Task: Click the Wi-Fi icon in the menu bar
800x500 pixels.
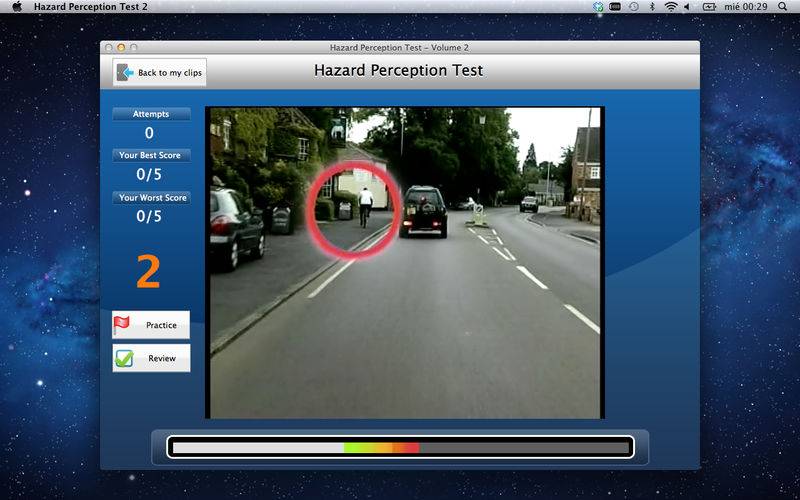Action: pos(671,7)
